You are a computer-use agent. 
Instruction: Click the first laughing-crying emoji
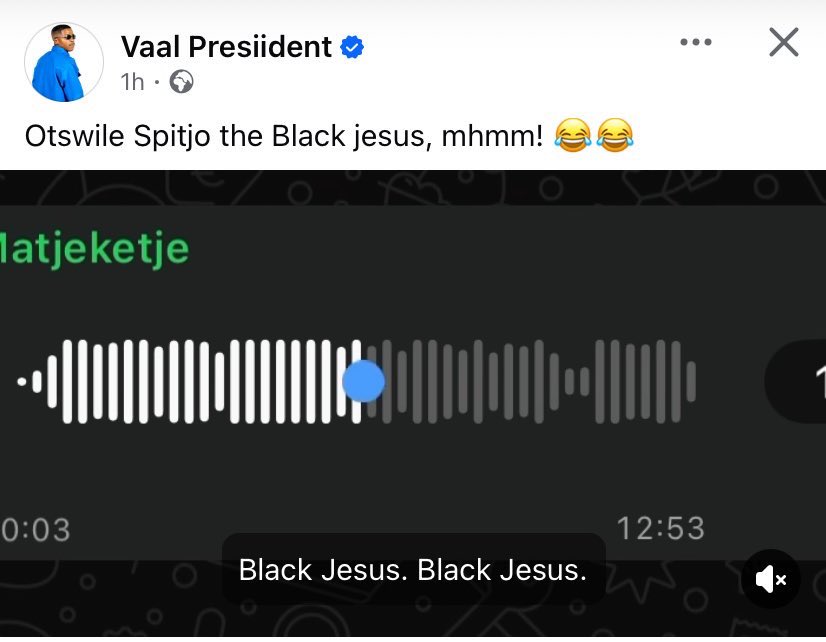click(573, 135)
